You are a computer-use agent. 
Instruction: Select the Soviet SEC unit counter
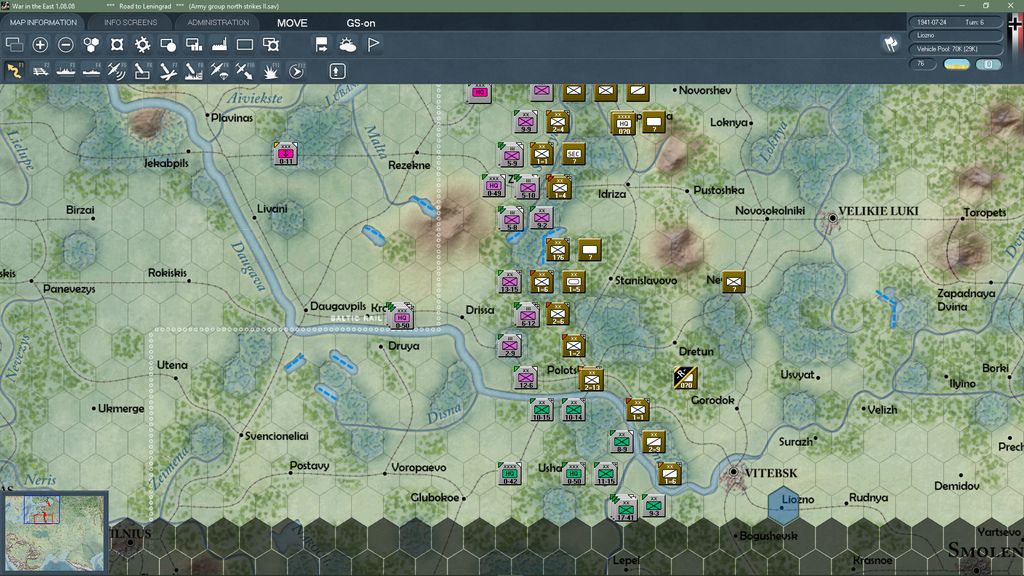coord(573,154)
